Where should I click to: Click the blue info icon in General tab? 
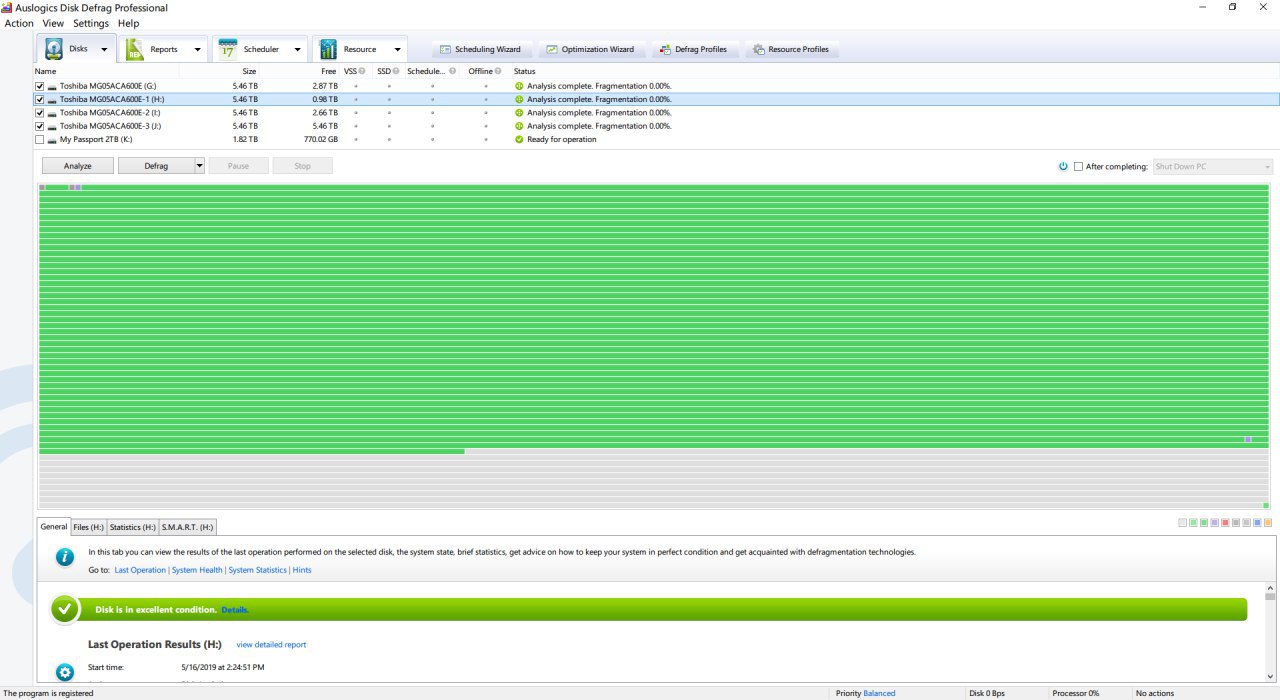pyautogui.click(x=65, y=557)
